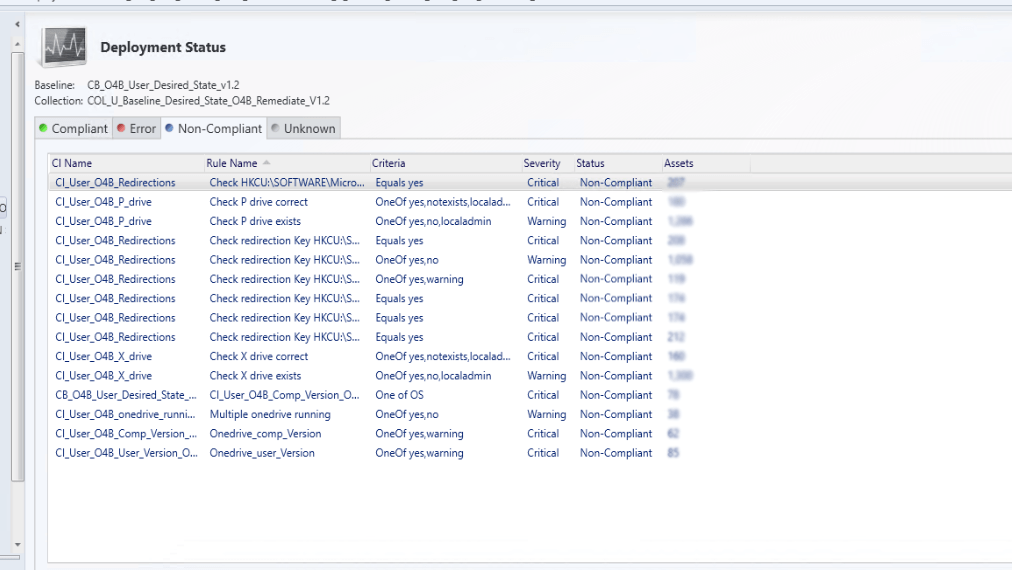This screenshot has width=1012, height=570.
Task: Select the Check X drive exists row
Action: tap(255, 376)
